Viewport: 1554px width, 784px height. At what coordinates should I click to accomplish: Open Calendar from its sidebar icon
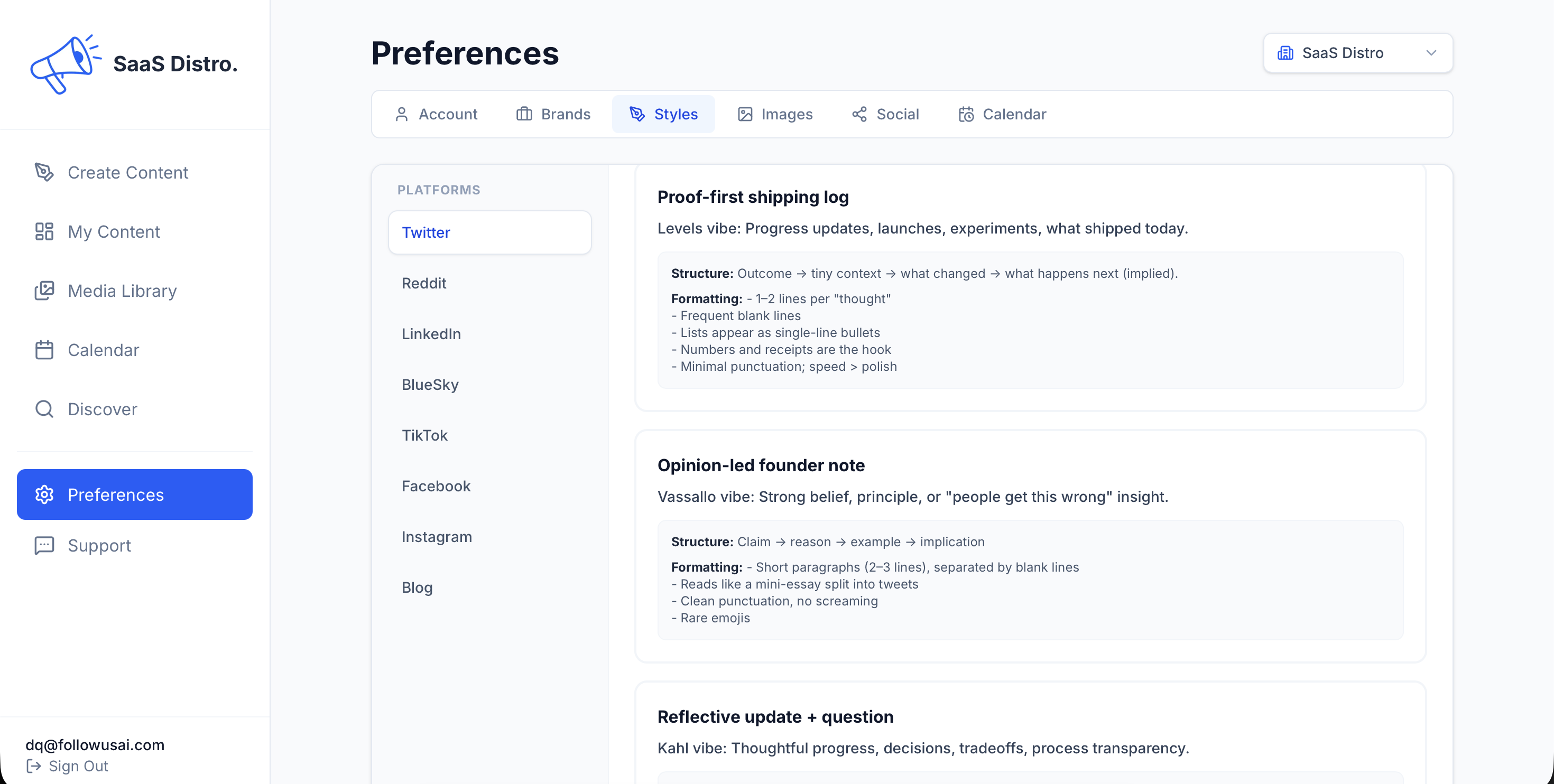click(x=44, y=349)
